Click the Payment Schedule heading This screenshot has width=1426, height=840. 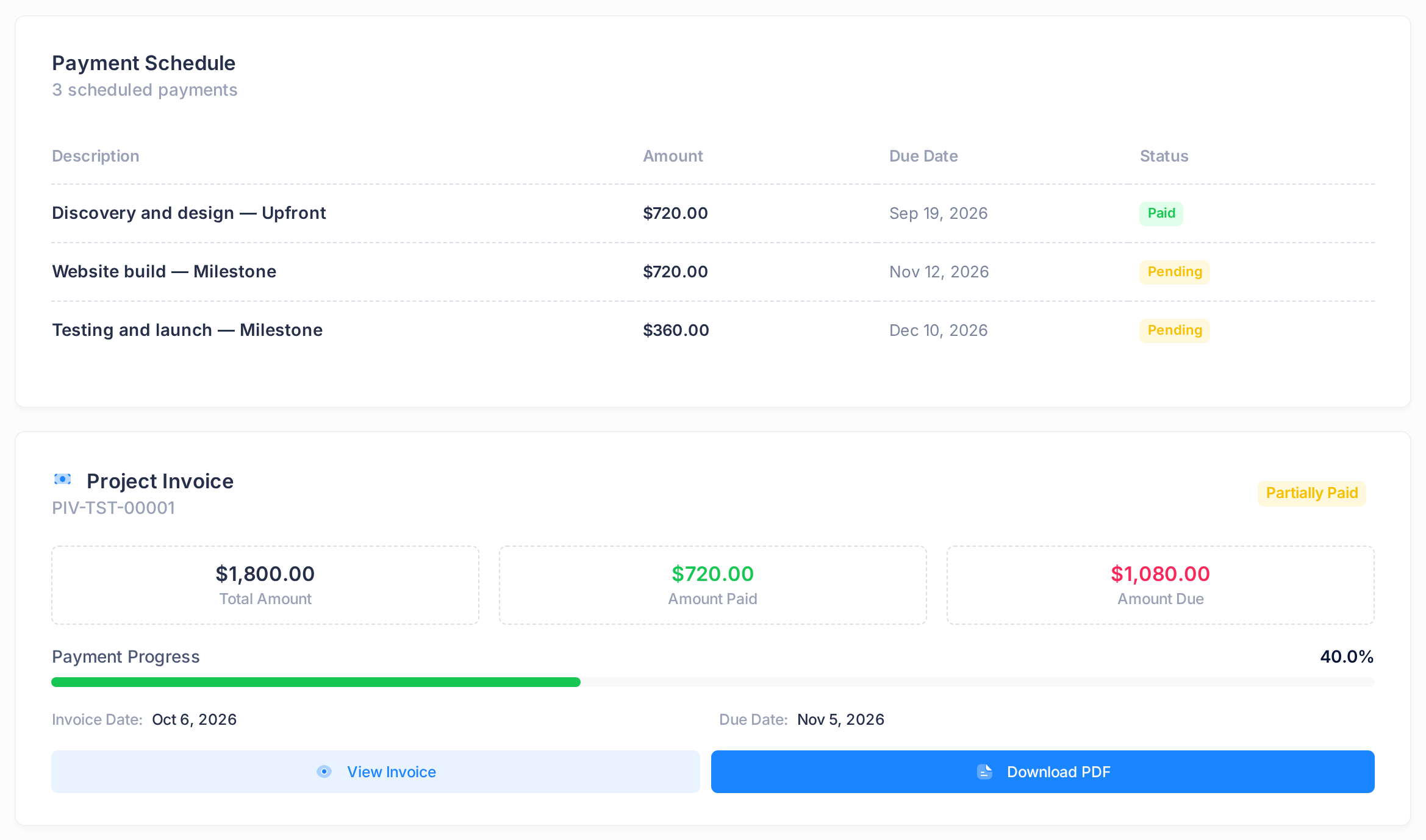[144, 63]
